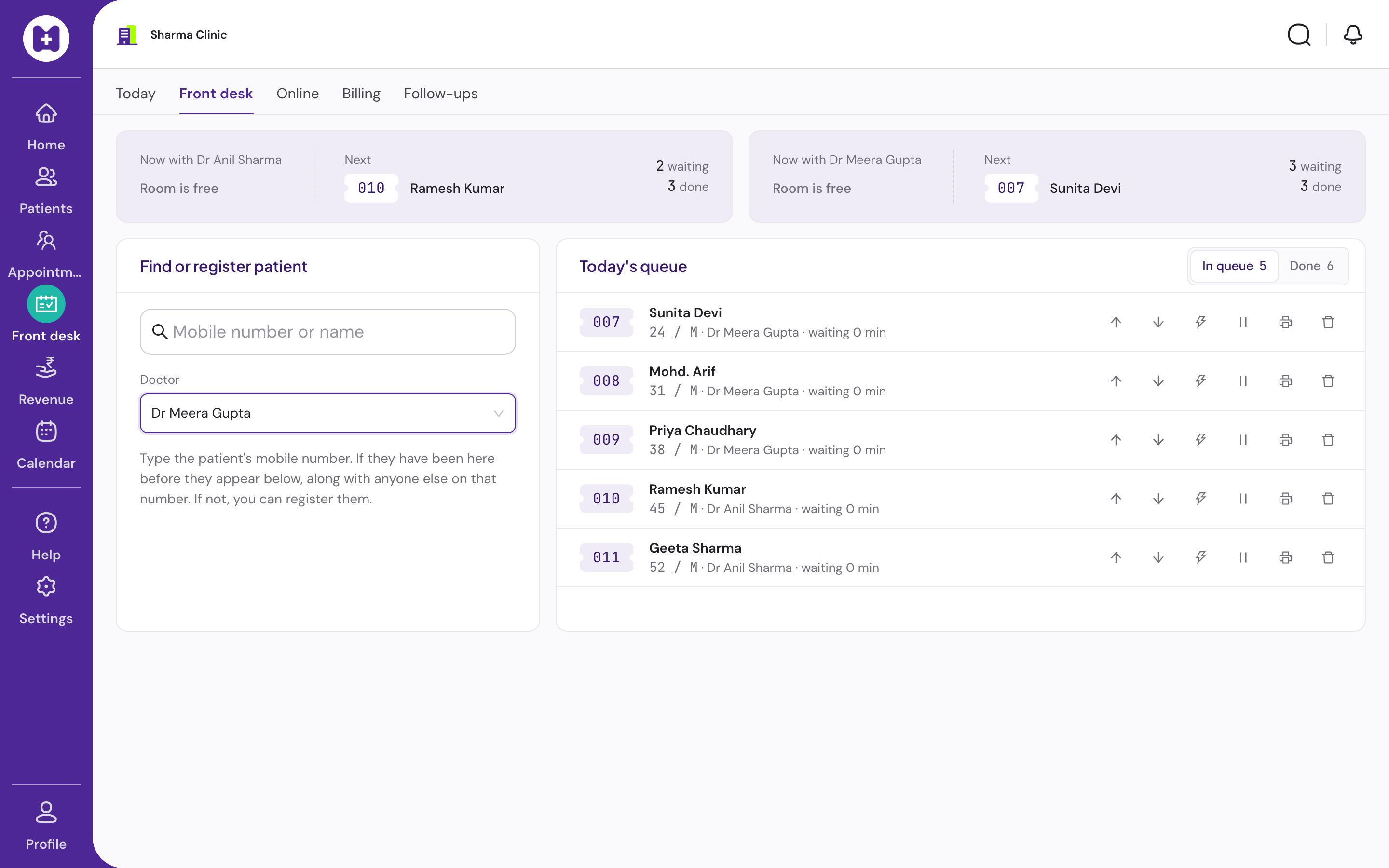Open the Billing tab
The image size is (1389, 868).
point(361,94)
